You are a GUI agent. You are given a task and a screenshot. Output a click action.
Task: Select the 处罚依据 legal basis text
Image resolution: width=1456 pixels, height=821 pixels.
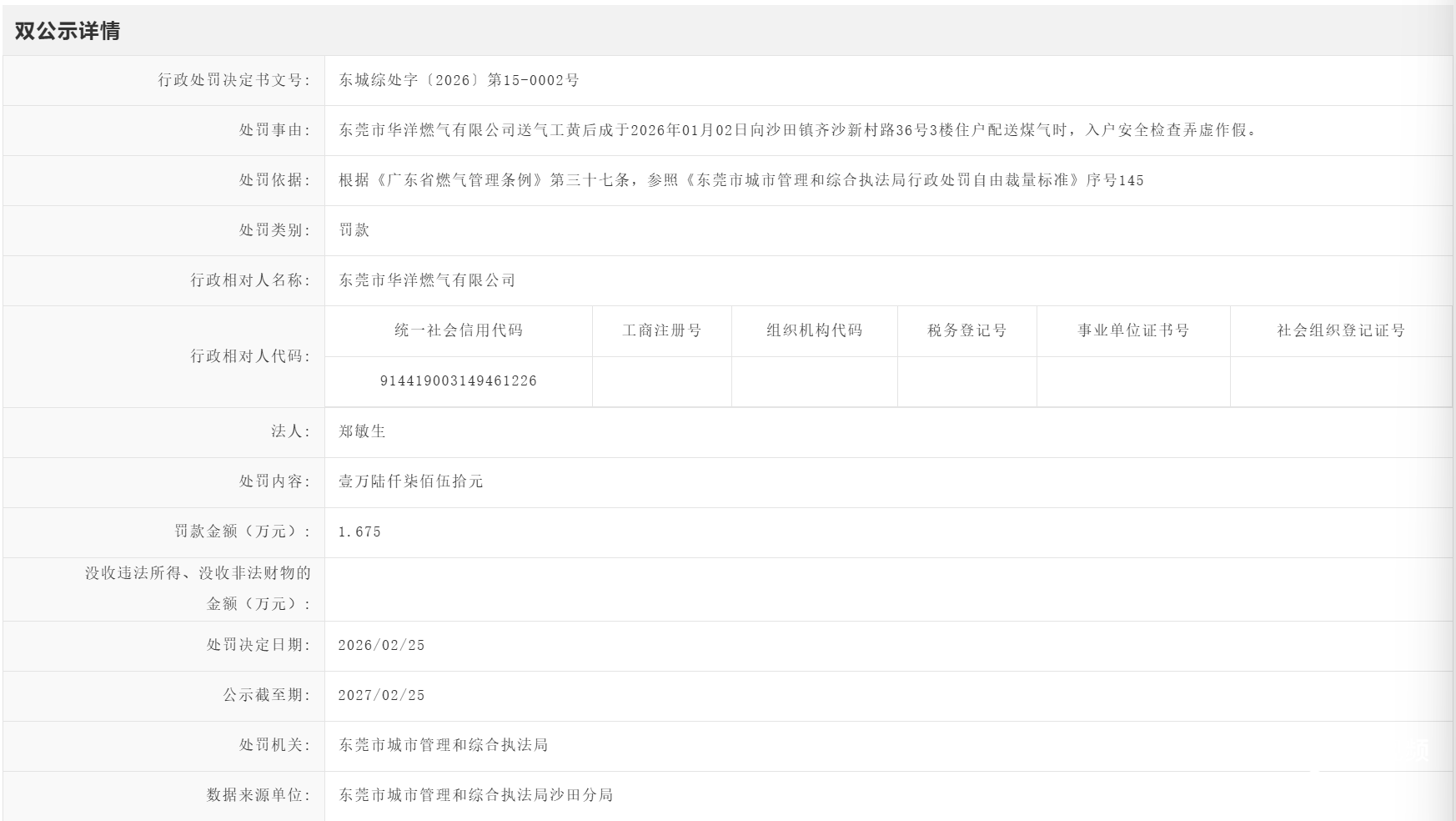[x=741, y=180]
